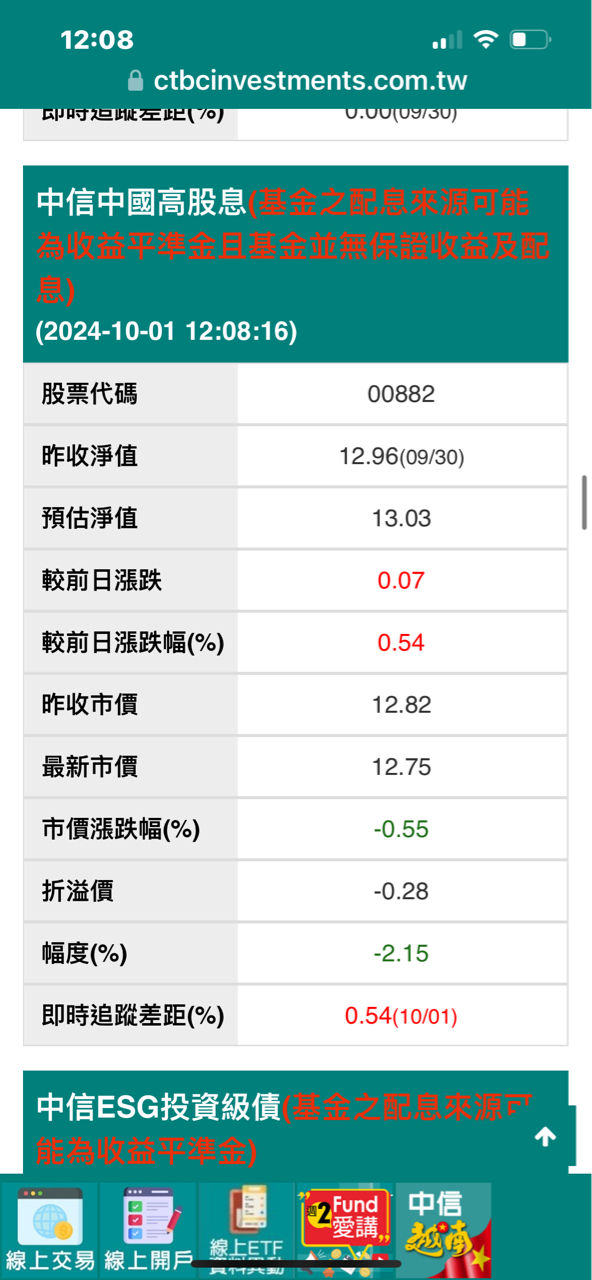Select the 預估淨值 value 13.03
Image resolution: width=592 pixels, height=1280 pixels.
click(403, 518)
